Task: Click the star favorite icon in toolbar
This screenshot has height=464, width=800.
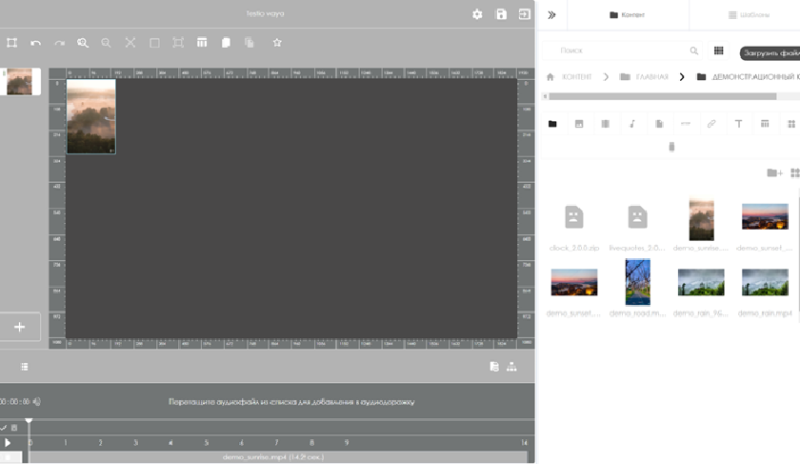Action: [x=277, y=43]
